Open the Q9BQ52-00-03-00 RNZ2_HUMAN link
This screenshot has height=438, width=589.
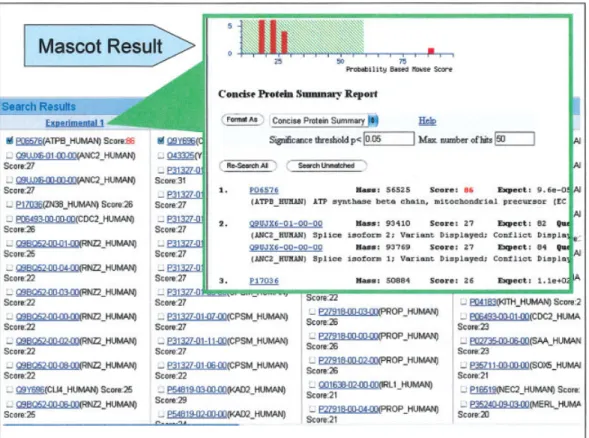47,292
